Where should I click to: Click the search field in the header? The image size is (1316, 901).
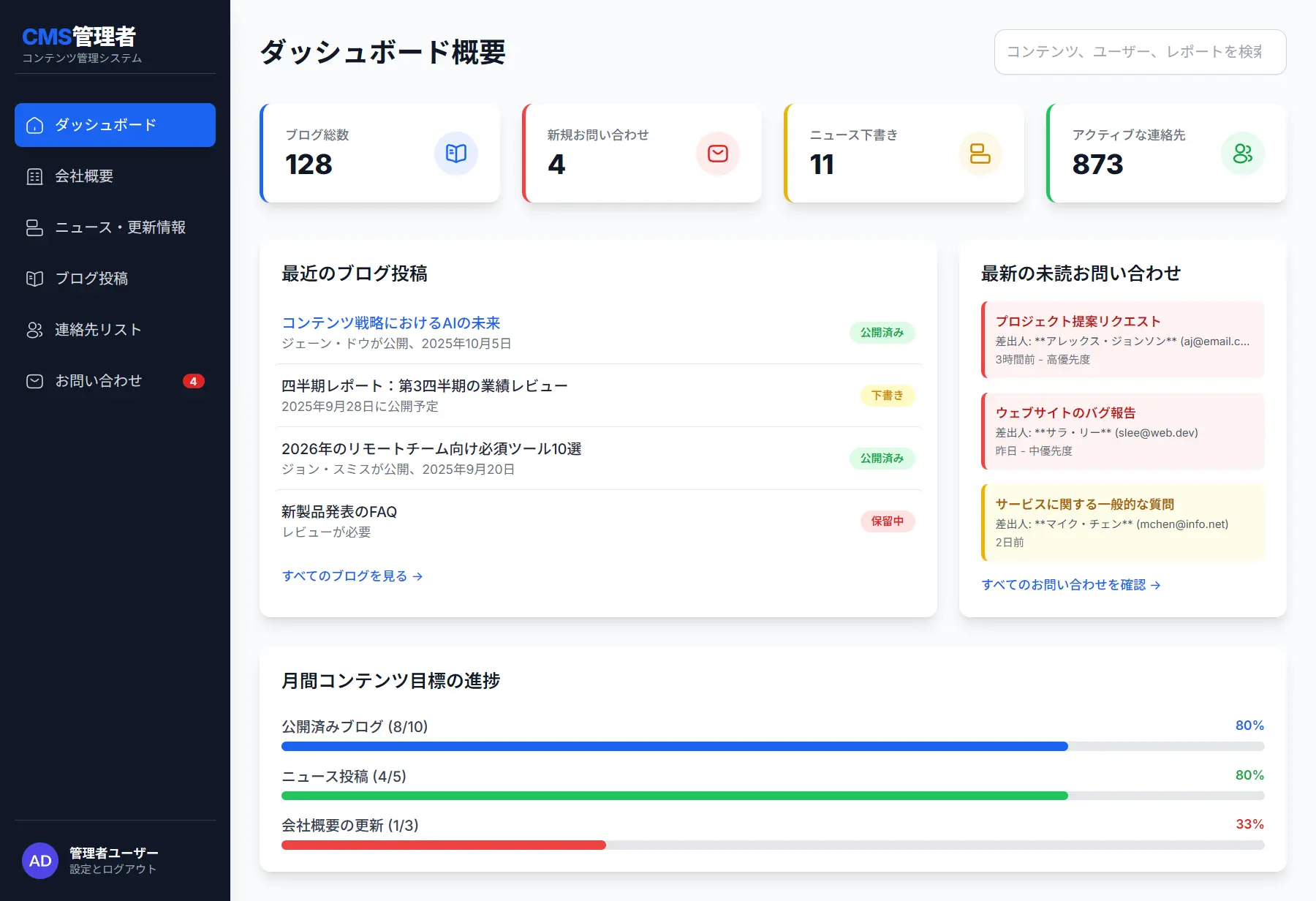[x=1140, y=52]
